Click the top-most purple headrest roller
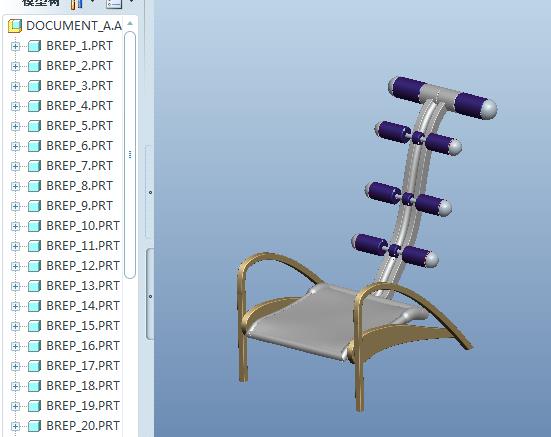Screen dimensions: 551x437 [x=443, y=98]
